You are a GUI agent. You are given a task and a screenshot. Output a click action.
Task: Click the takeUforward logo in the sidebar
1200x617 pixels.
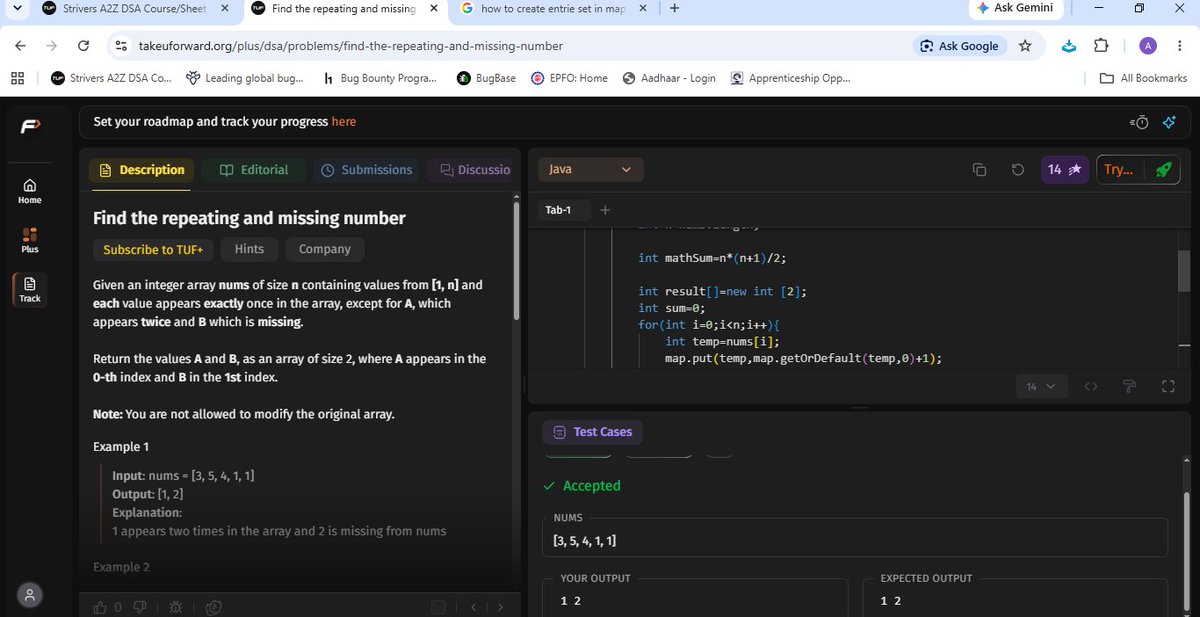(x=30, y=127)
